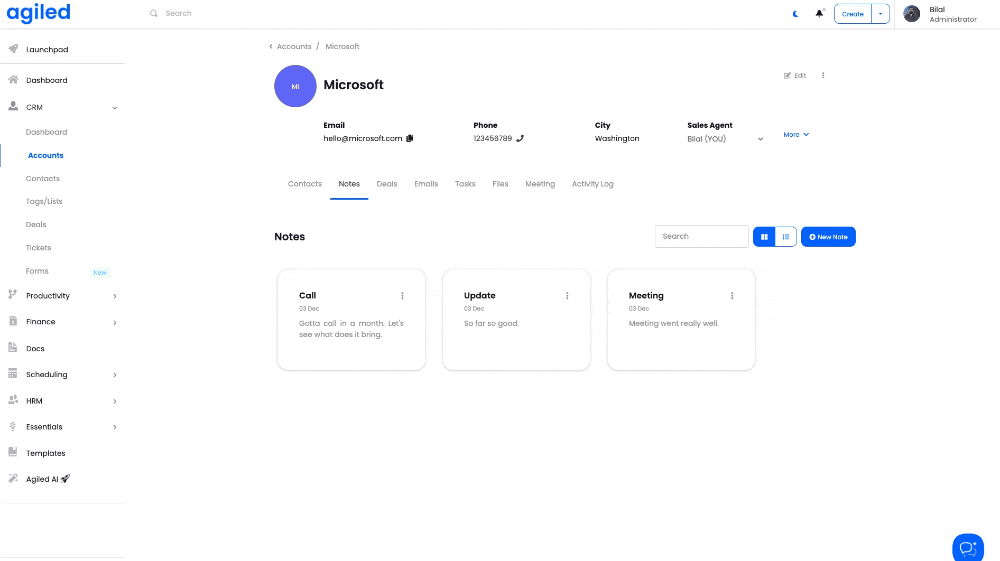The width and height of the screenshot is (1000, 561).
Task: Open the account options three-dot menu
Action: click(x=823, y=75)
